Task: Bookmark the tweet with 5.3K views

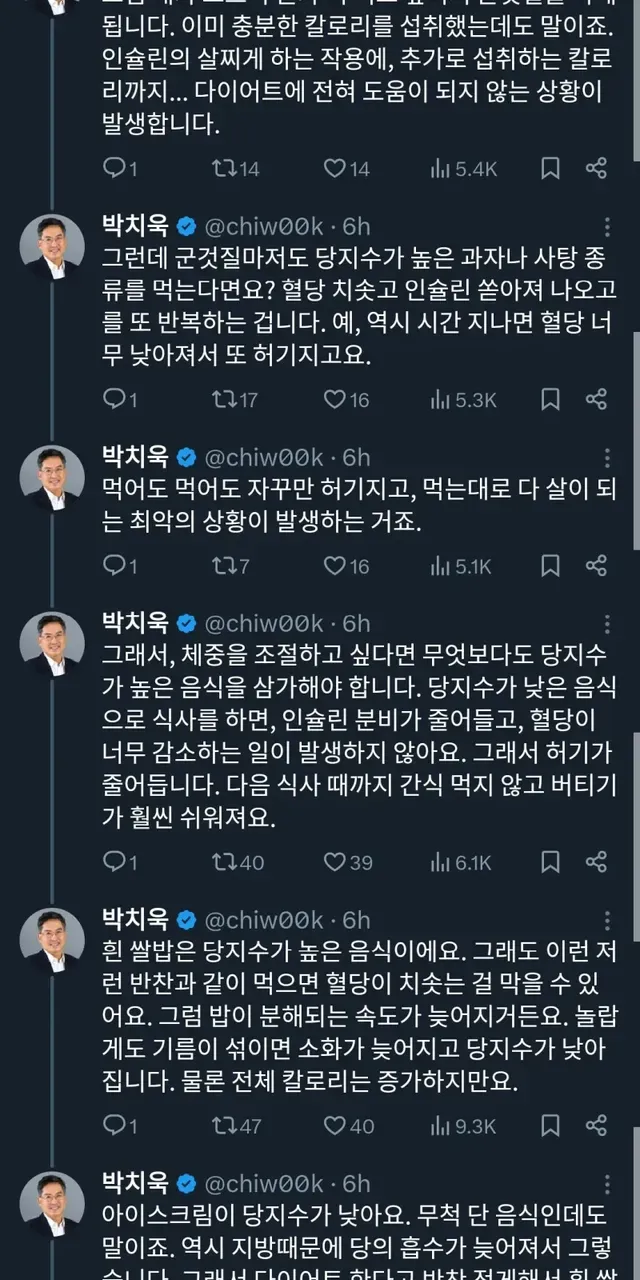Action: pyautogui.click(x=550, y=400)
